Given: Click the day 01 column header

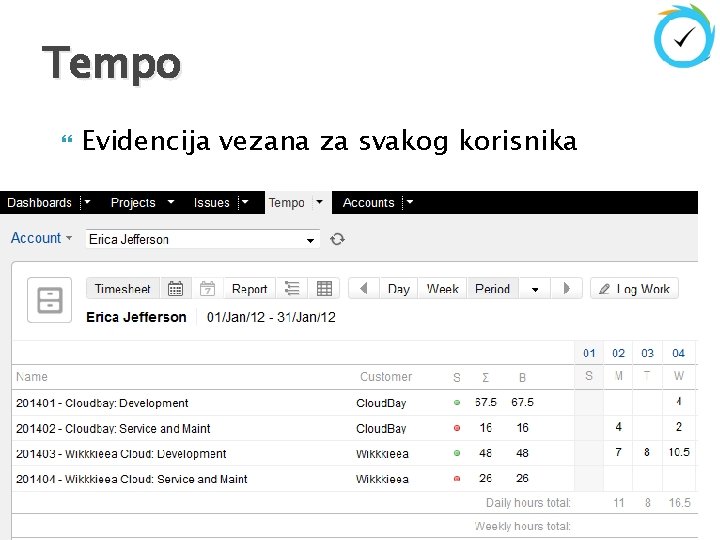Looking at the screenshot, I should (589, 353).
